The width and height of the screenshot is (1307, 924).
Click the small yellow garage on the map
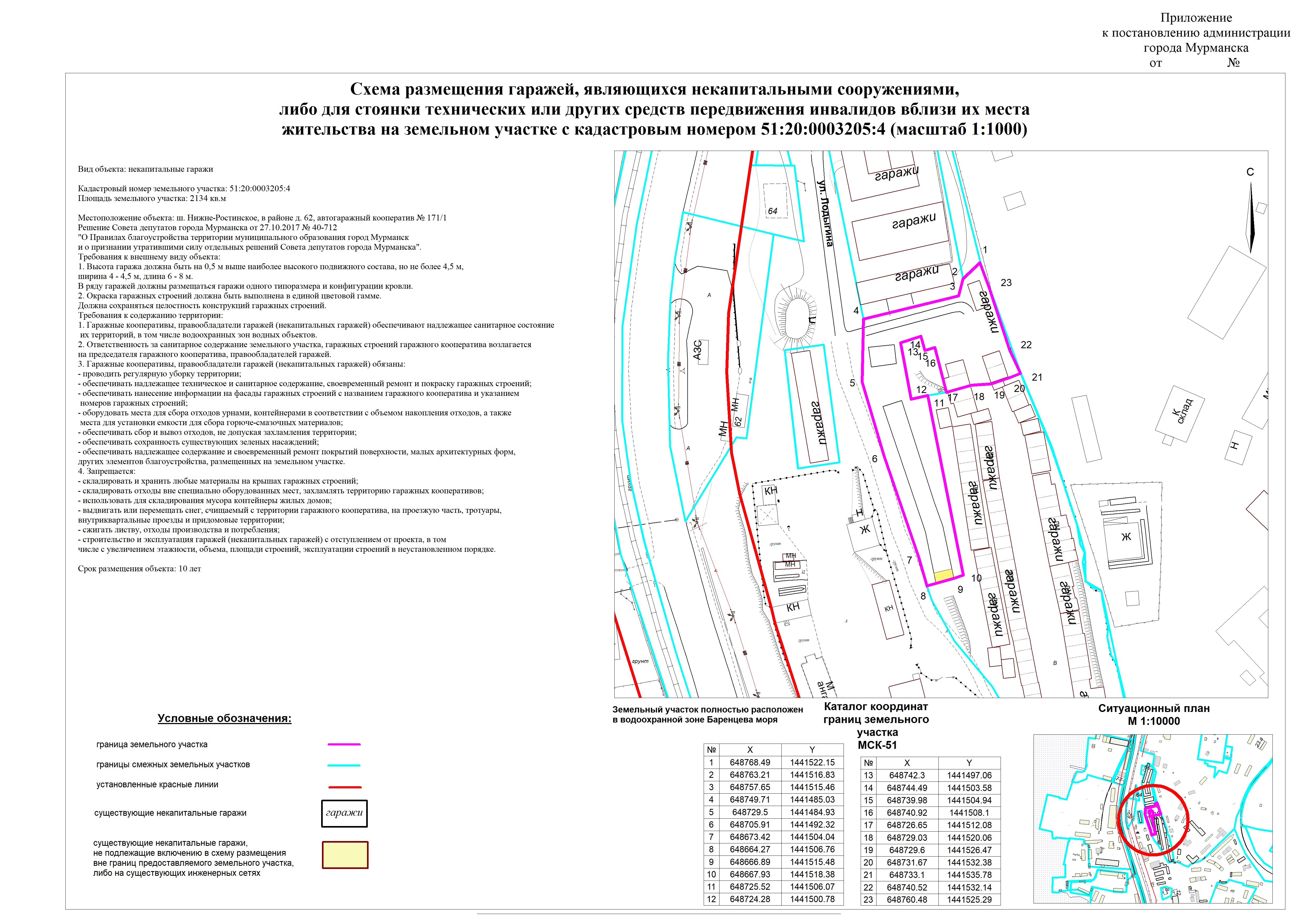(944, 576)
